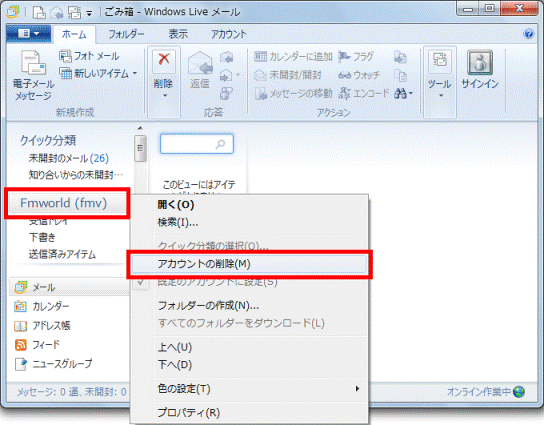Viewport: 544px width, 425px height.
Task: Click Working online (オンライン作業中) status text
Action: tap(479, 392)
